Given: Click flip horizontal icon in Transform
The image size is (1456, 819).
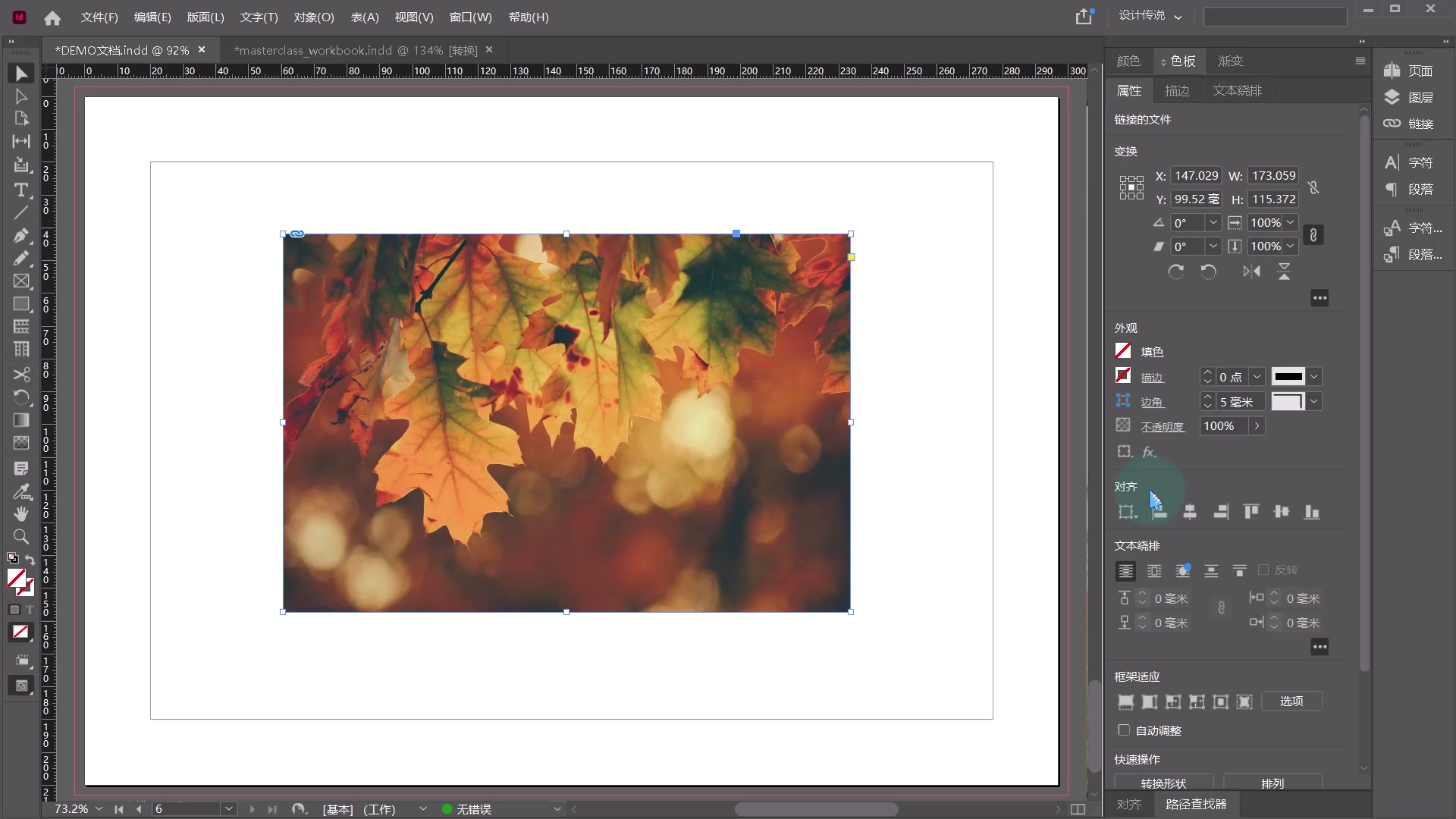Looking at the screenshot, I should coord(1251,271).
